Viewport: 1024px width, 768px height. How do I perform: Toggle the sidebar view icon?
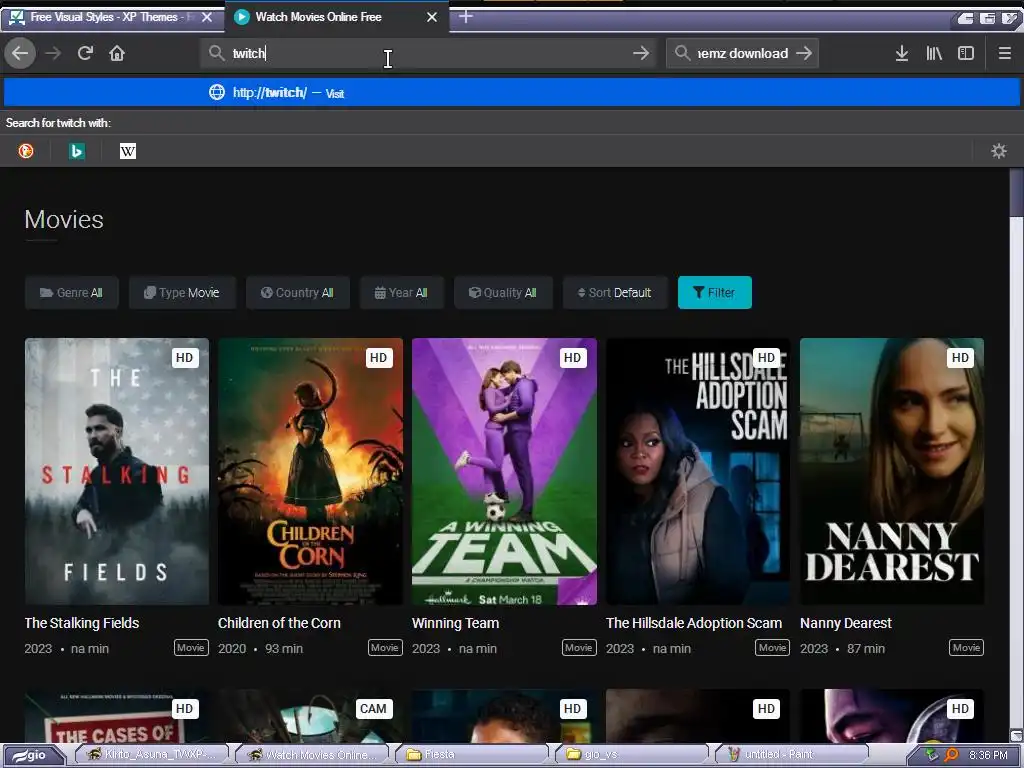pyautogui.click(x=966, y=53)
